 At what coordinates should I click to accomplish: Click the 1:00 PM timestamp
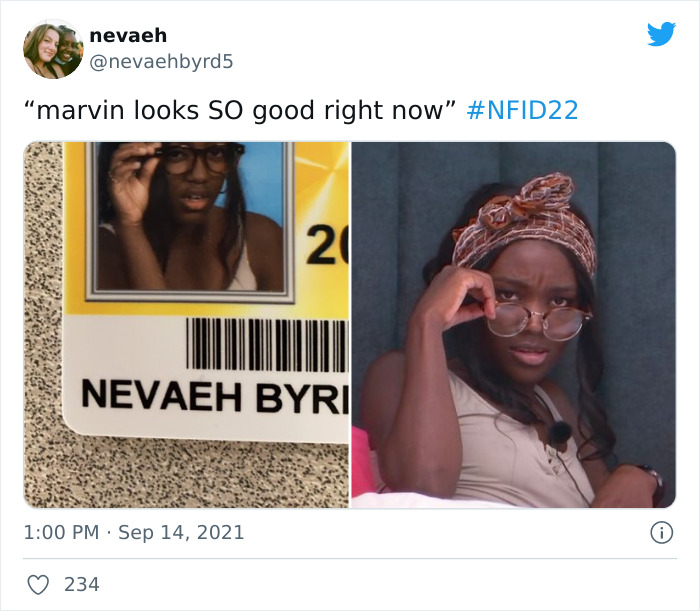click(61, 532)
